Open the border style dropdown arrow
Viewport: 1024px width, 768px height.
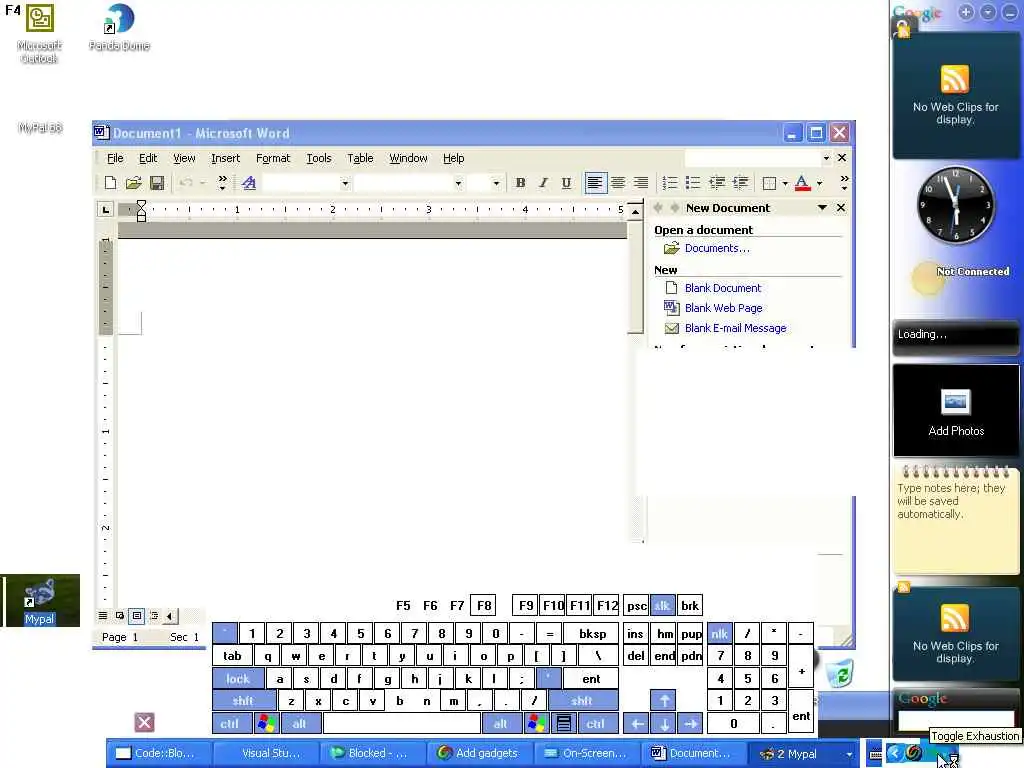[x=785, y=184]
